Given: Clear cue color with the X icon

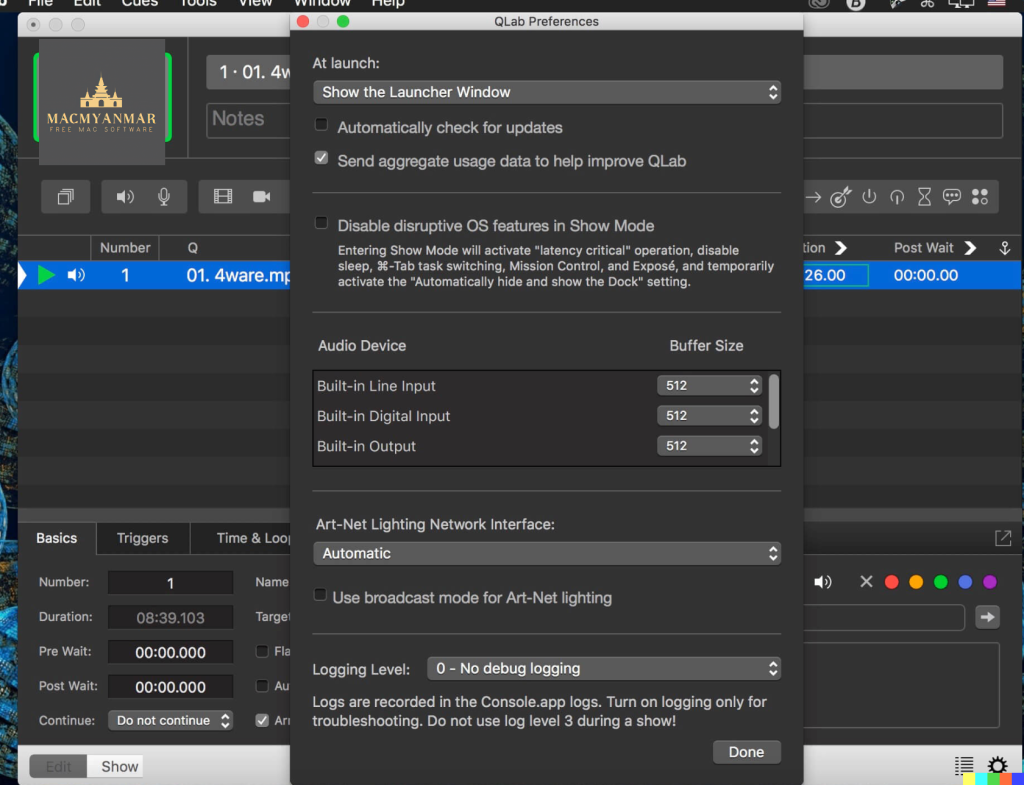Looking at the screenshot, I should pyautogui.click(x=866, y=581).
